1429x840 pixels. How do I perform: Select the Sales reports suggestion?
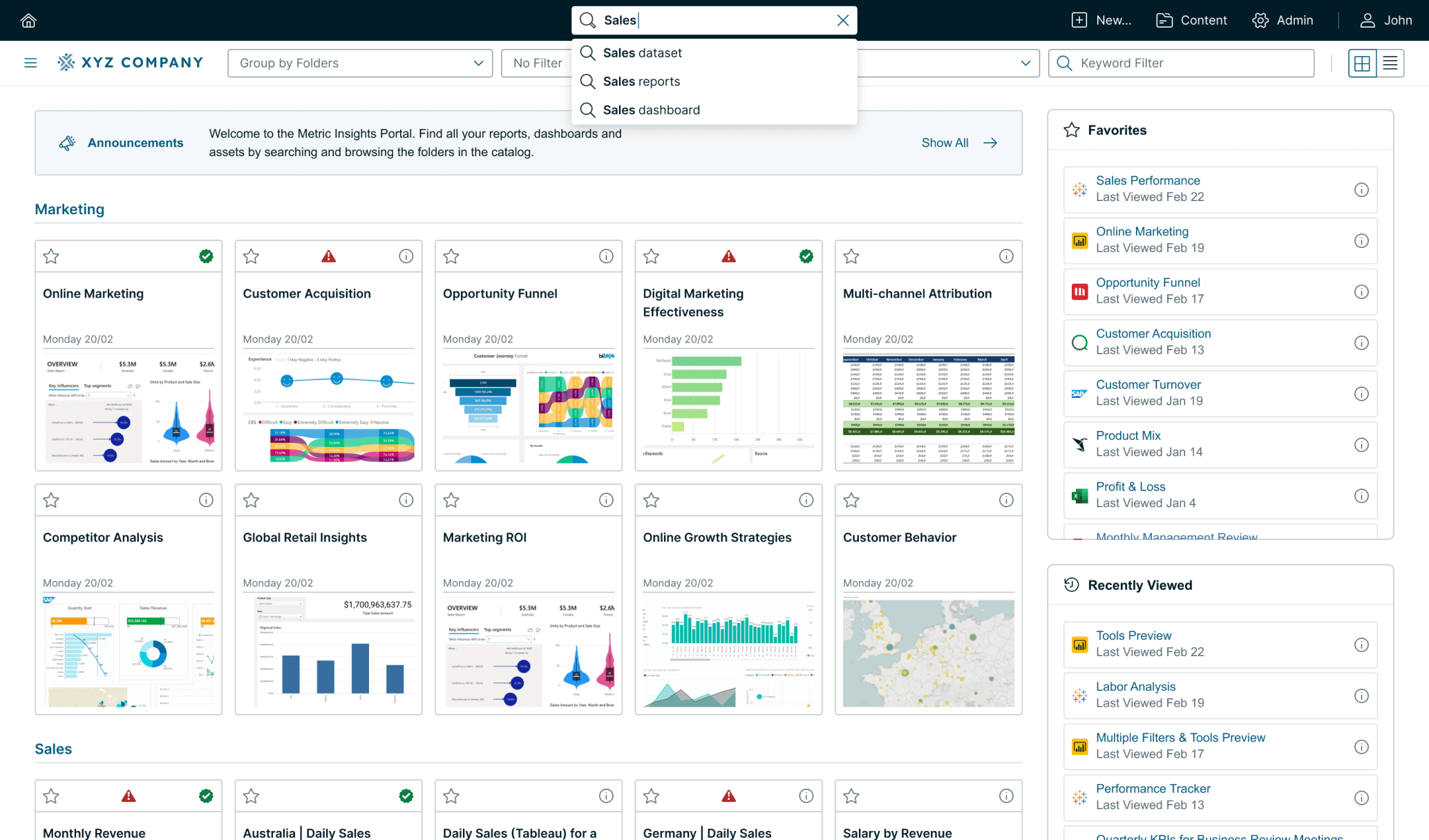(x=714, y=82)
